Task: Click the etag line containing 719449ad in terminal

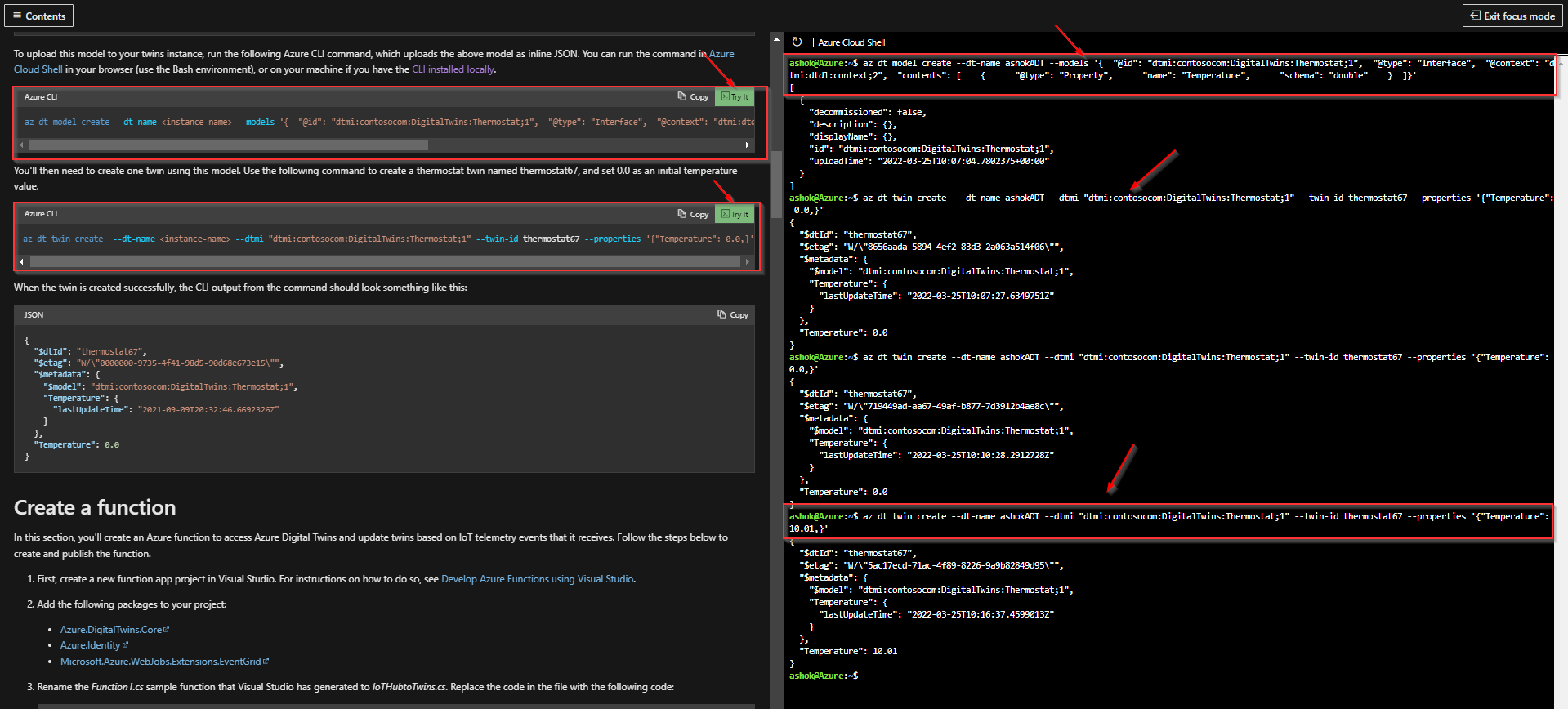Action: pos(931,406)
